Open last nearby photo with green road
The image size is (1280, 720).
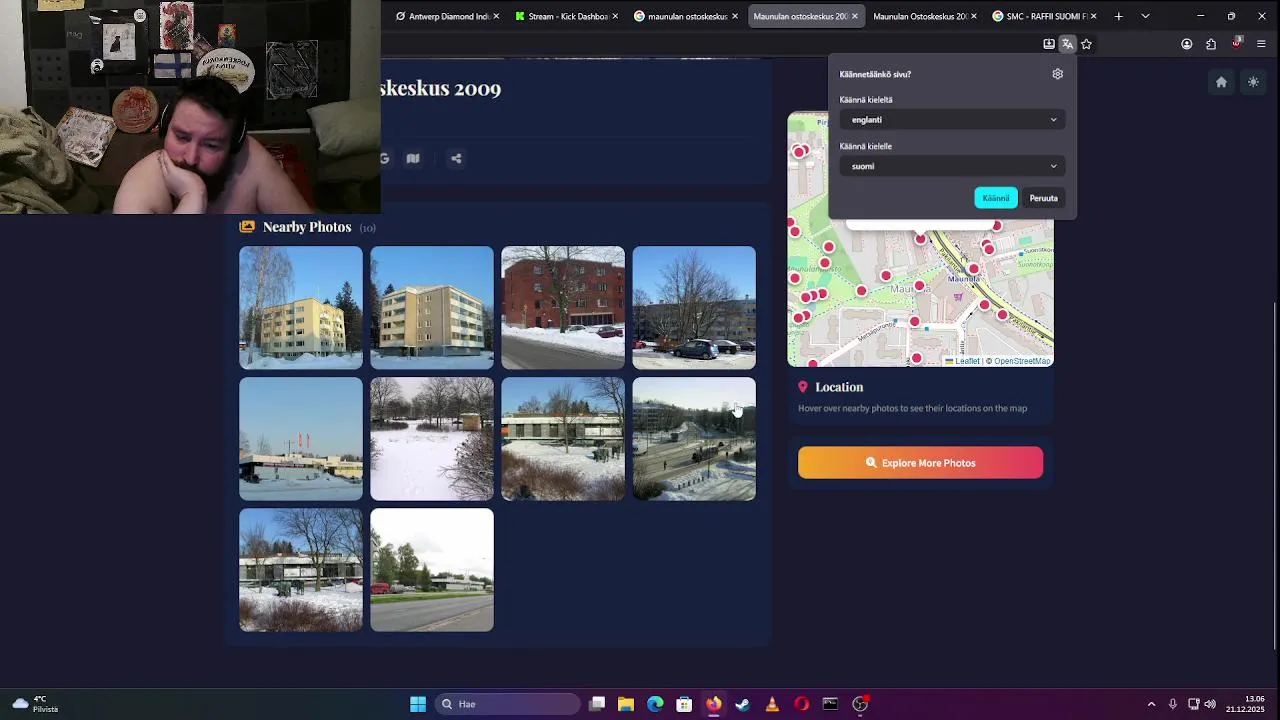click(432, 570)
